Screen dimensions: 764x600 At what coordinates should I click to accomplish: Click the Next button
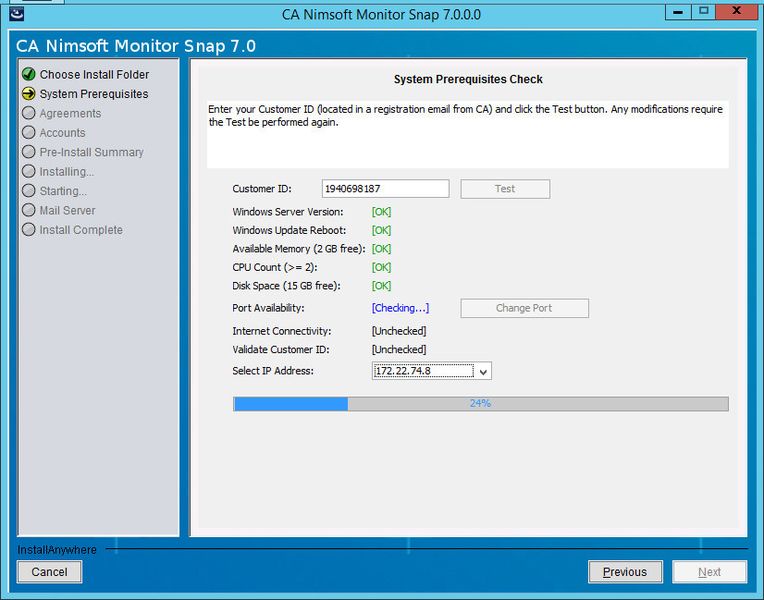(709, 572)
